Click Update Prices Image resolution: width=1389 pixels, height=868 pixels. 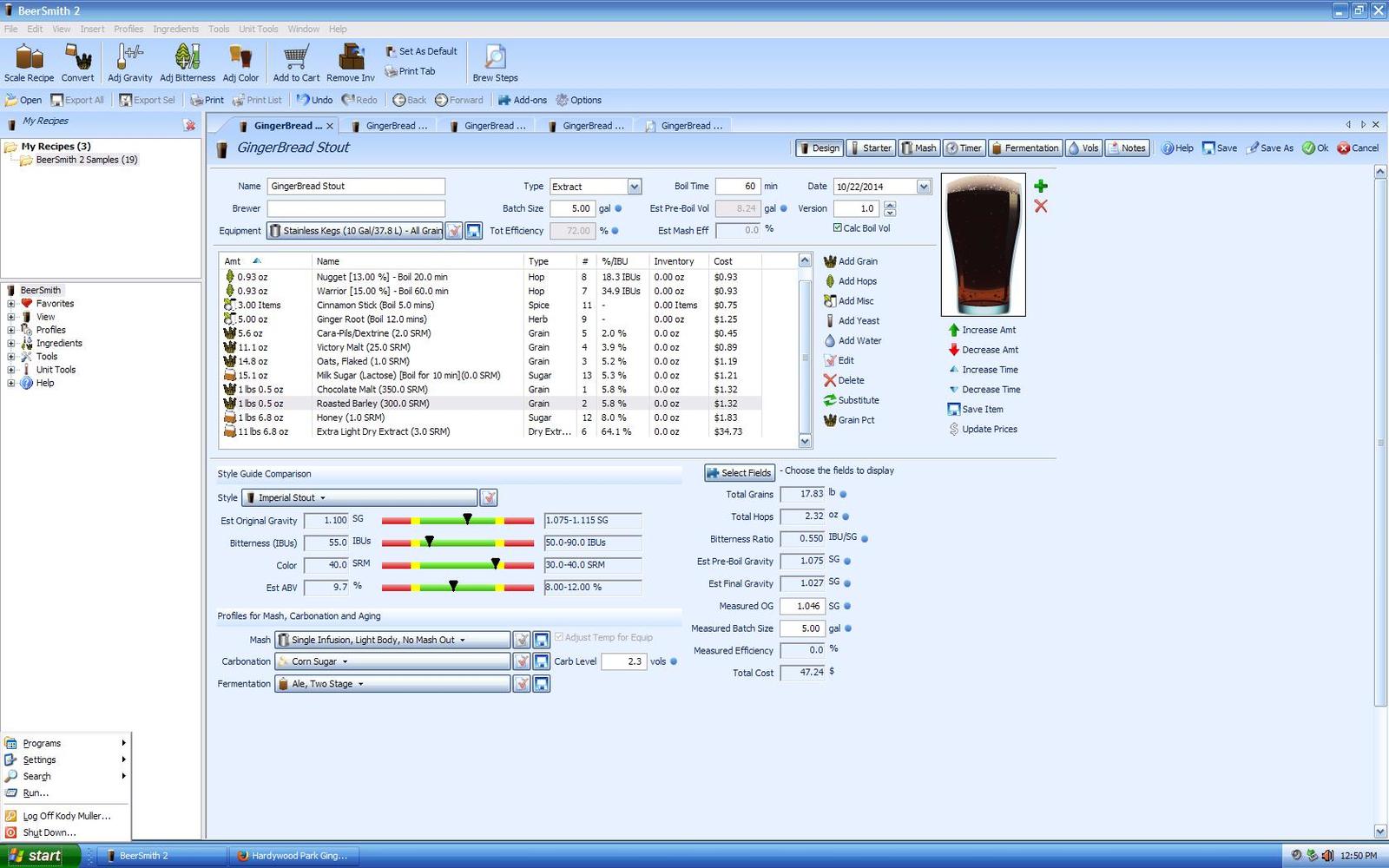(x=983, y=430)
